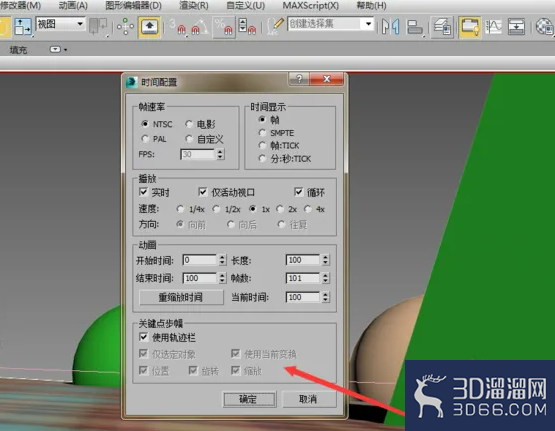Close the 时间配置 dialog
Screen dimensions: 555x431
click(326, 79)
